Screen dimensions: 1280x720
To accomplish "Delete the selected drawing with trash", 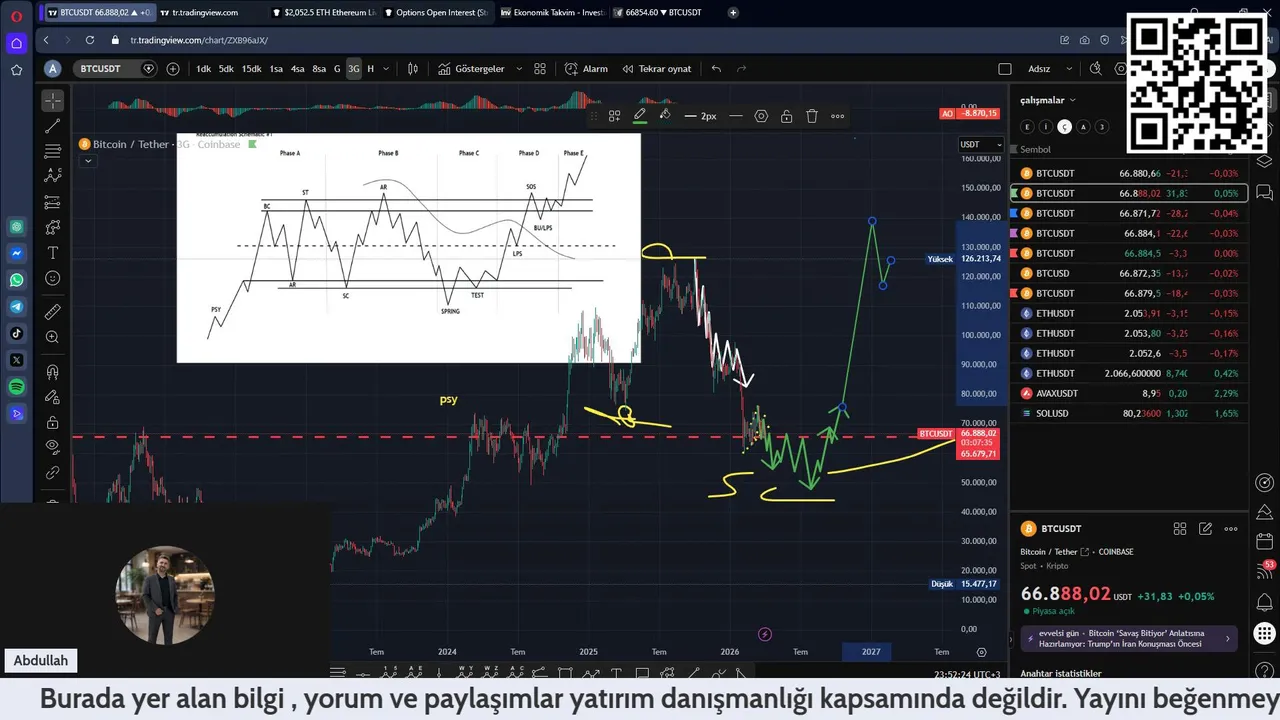I will tap(812, 116).
